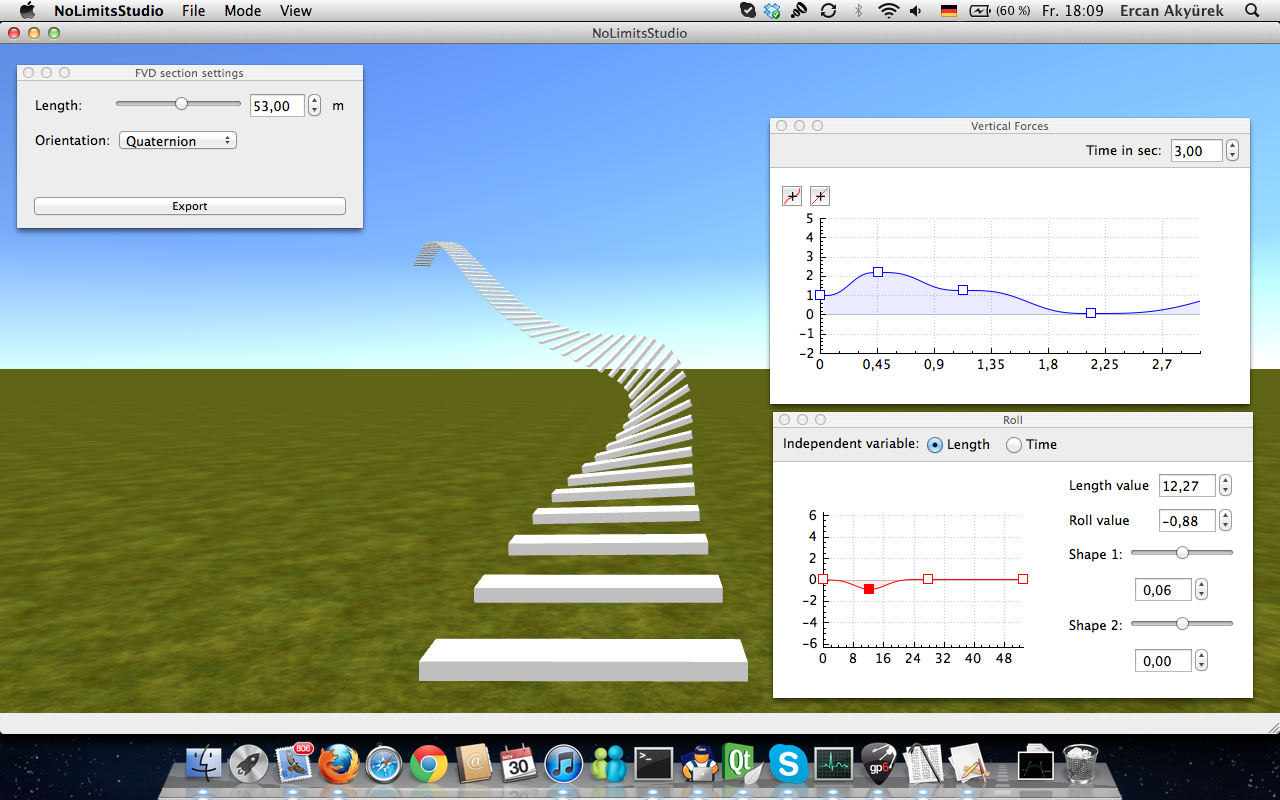Image resolution: width=1280 pixels, height=800 pixels.
Task: Open Qt Creator from the dock
Action: tap(739, 765)
